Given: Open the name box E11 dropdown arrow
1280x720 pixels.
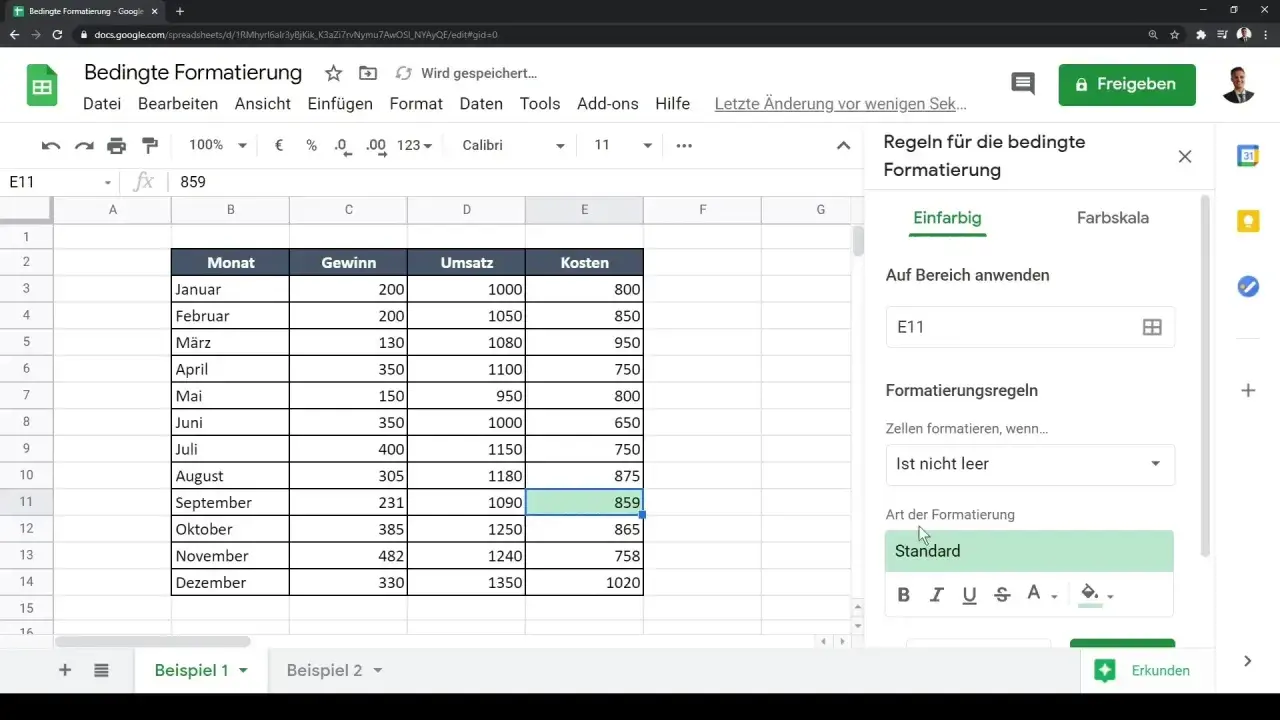Looking at the screenshot, I should point(108,182).
